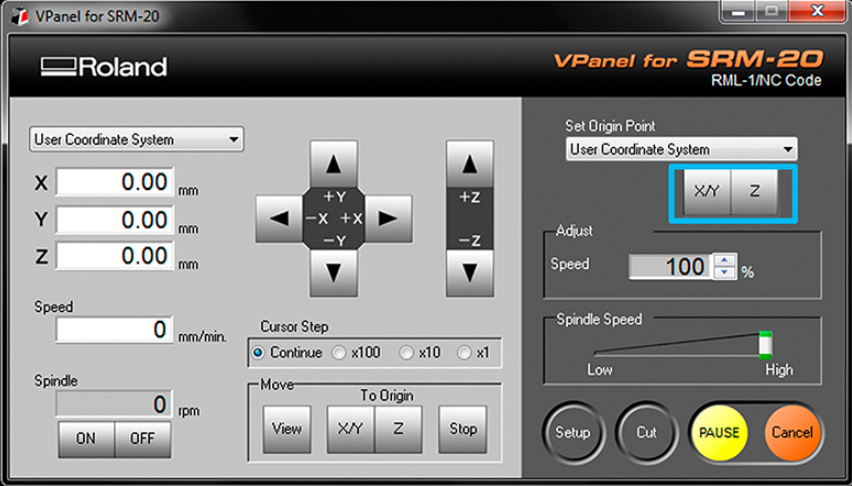Screen dimensions: 852x486
Task: Click the X coordinate value field
Action: [x=115, y=182]
